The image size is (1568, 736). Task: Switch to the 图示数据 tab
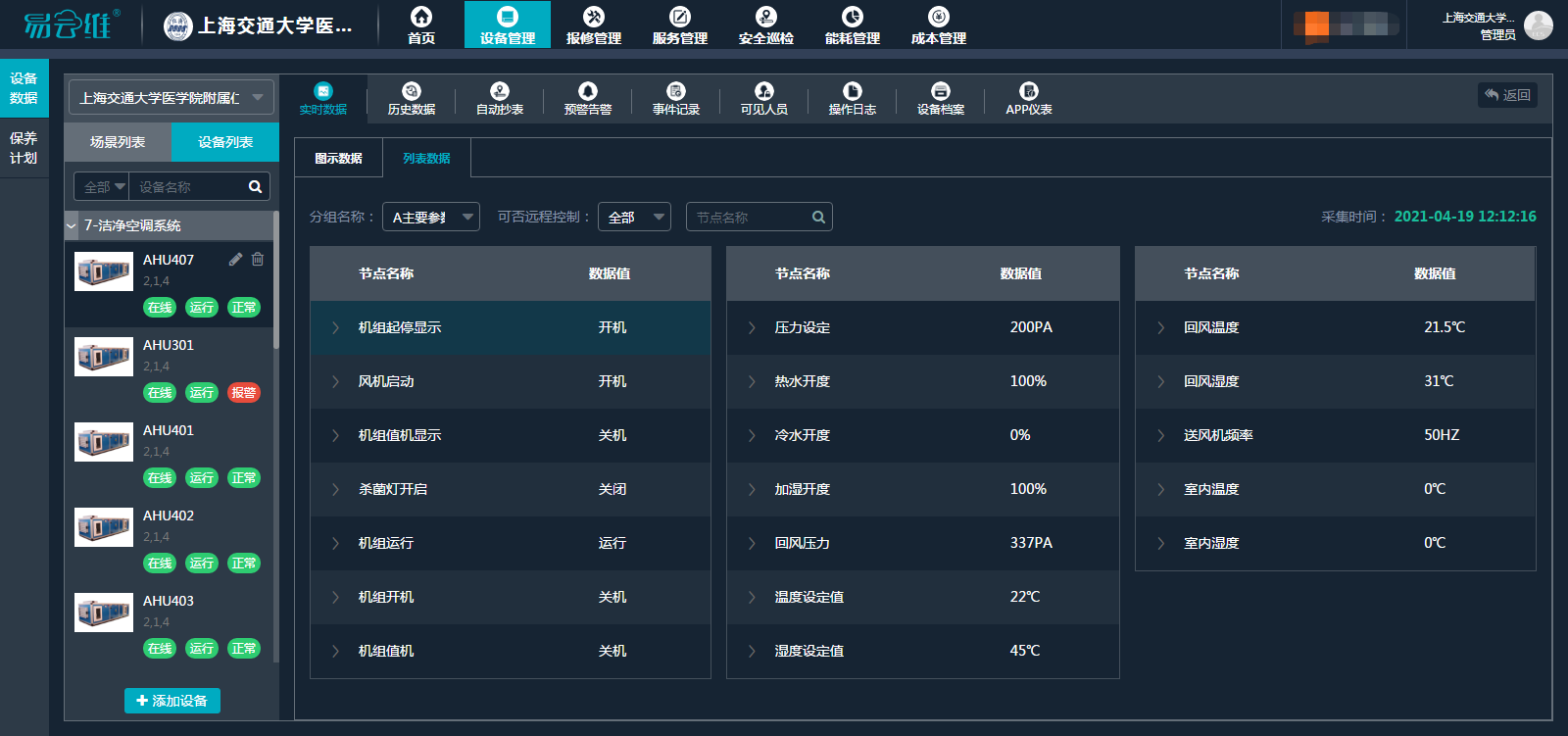click(x=338, y=159)
